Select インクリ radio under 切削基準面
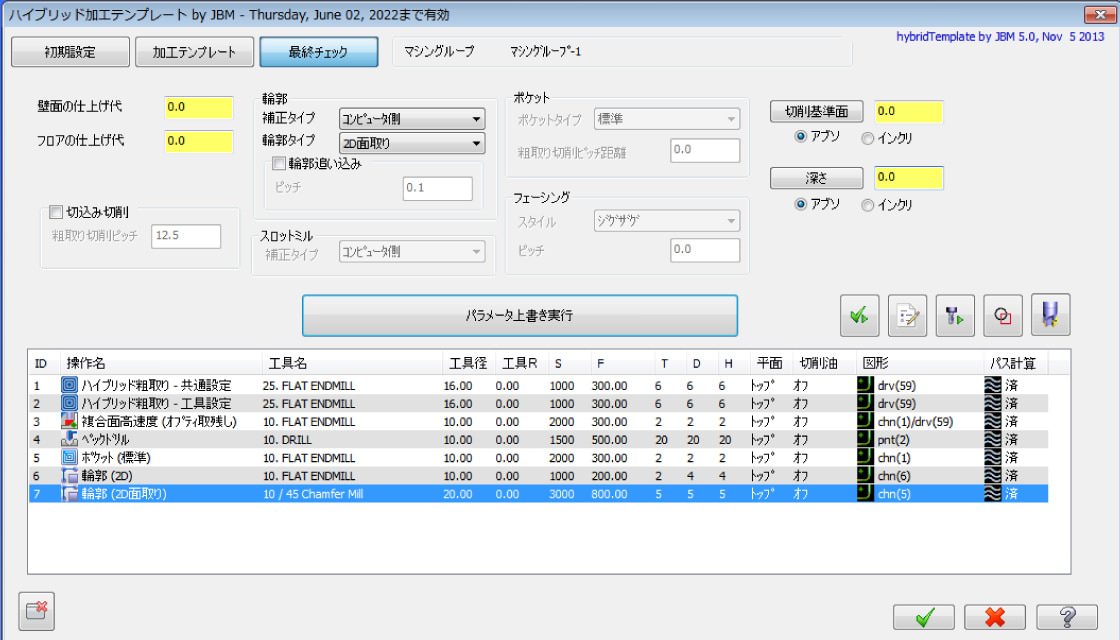Screen dimensions: 1120x640 (867, 138)
